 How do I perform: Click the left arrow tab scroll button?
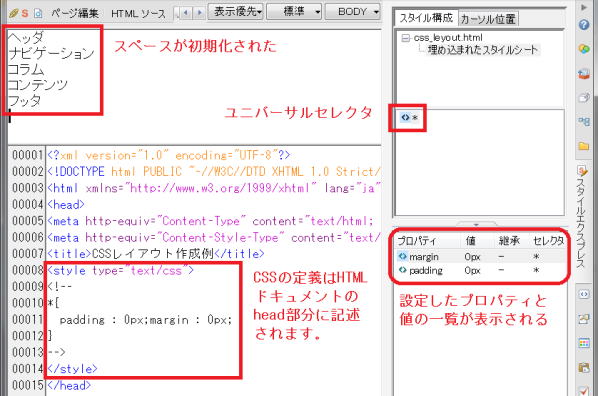pos(186,13)
